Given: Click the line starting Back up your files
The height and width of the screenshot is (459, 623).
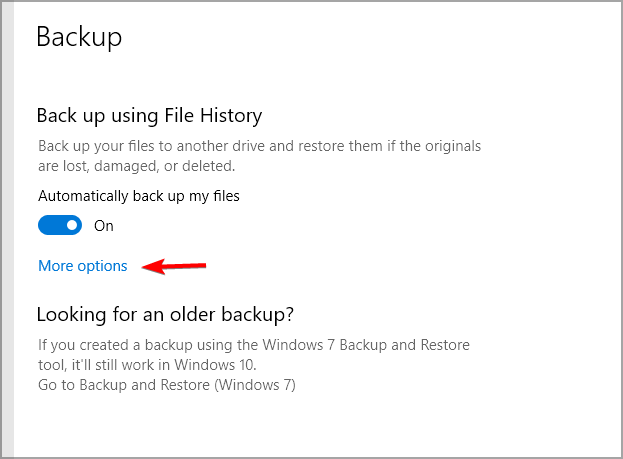Looking at the screenshot, I should (x=259, y=146).
